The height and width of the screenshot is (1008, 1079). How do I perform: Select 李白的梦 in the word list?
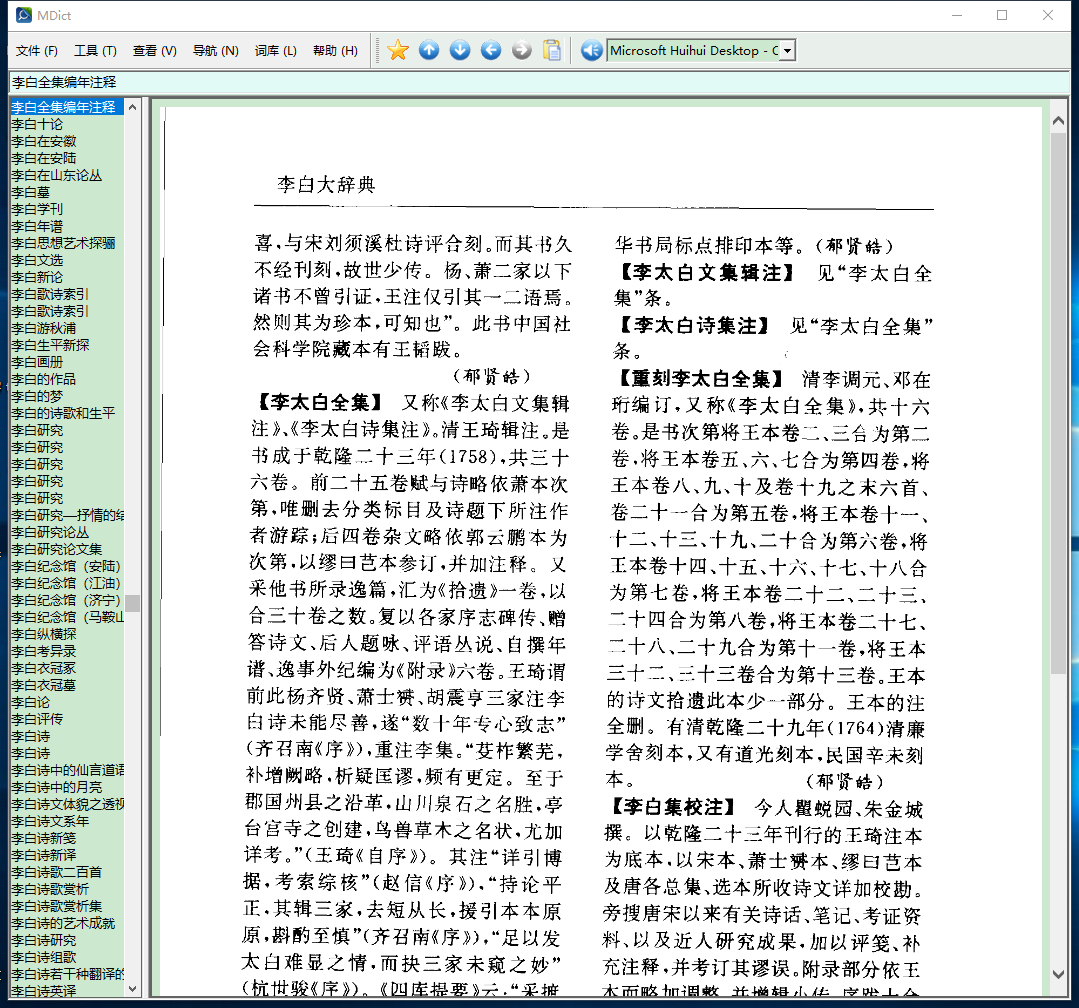coord(37,396)
